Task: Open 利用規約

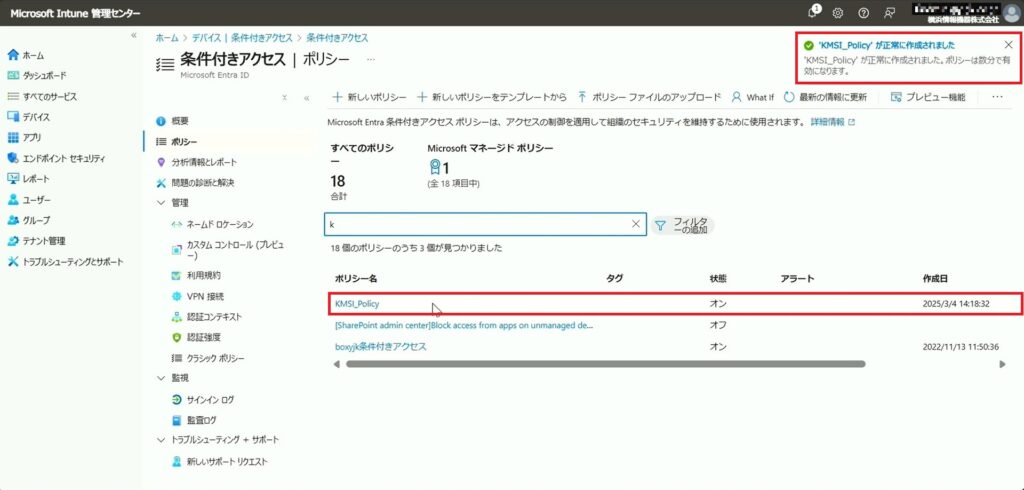Action: 195,276
